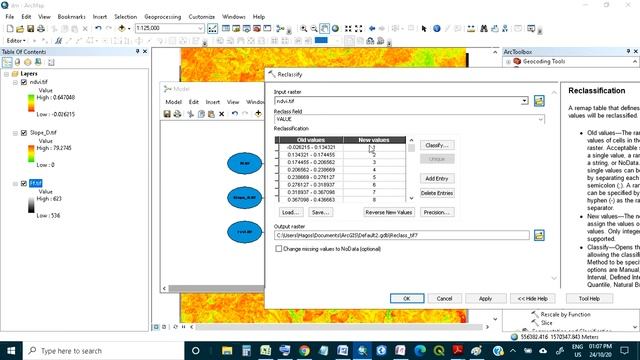Click the ndvi.tif color ramp legend
640x360 pixels.
point(31,103)
